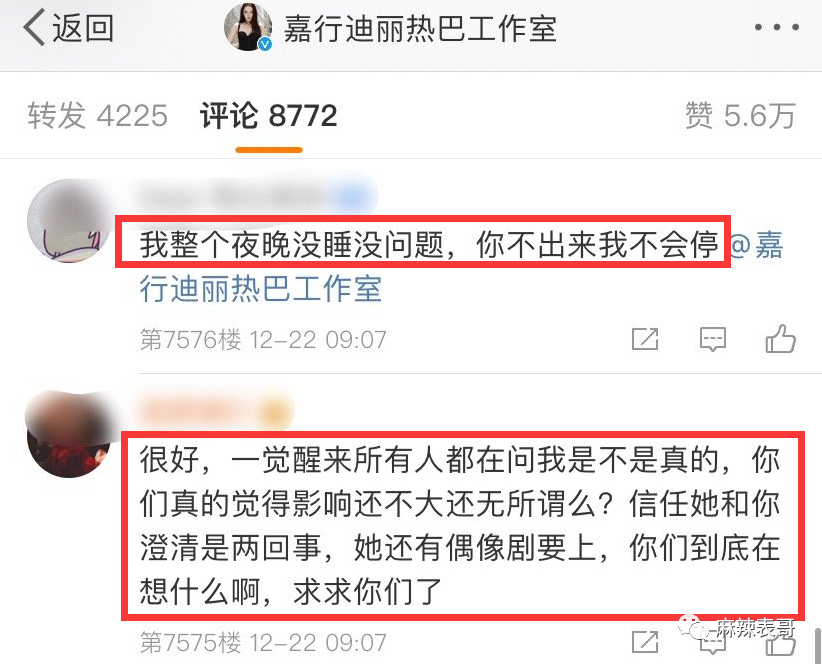Repost the comment on floor 第7575楼
The image size is (822, 664).
(x=645, y=642)
